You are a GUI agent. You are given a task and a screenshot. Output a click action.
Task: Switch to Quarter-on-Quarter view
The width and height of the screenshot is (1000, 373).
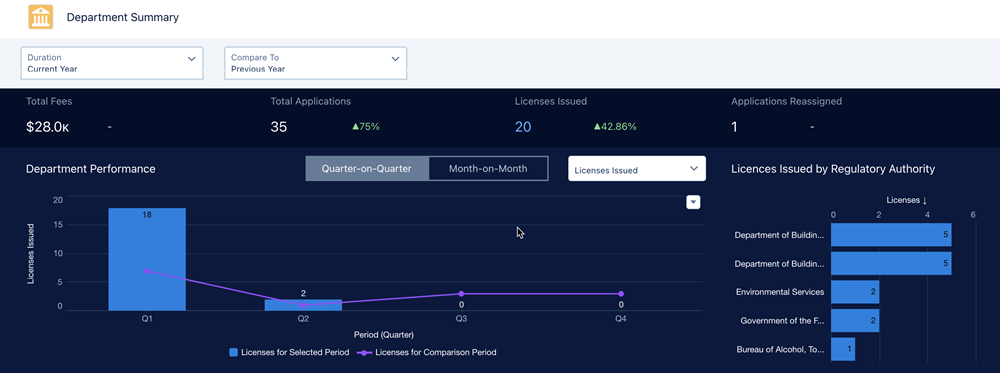[x=367, y=169]
